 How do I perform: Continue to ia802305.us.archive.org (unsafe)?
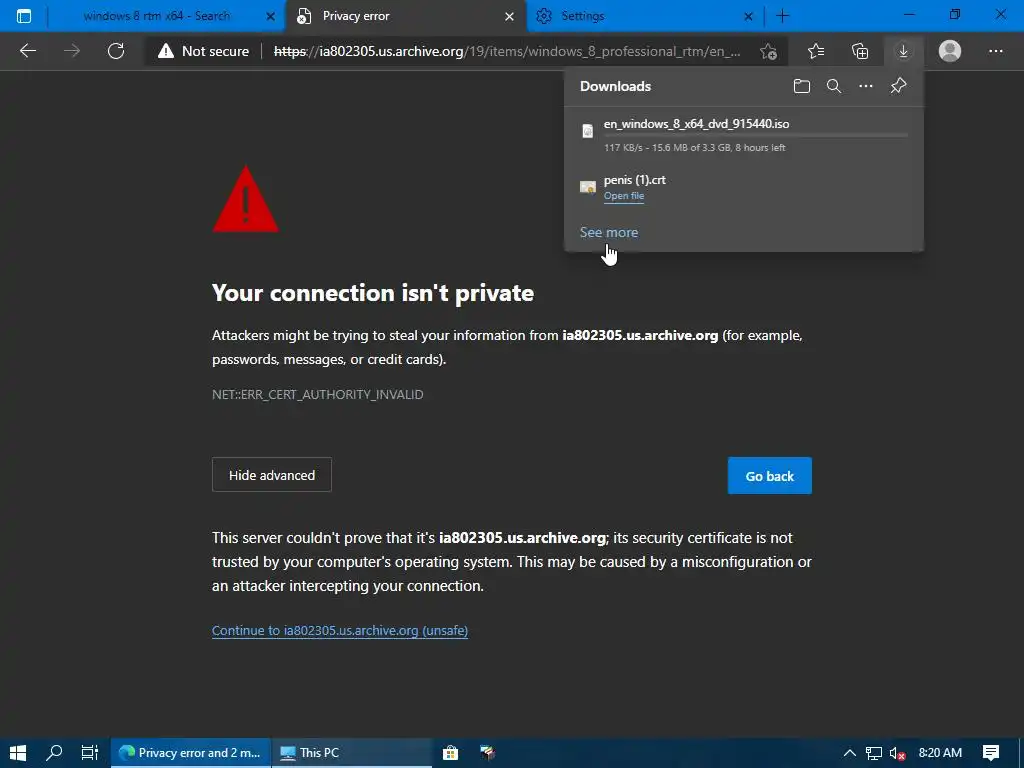340,631
